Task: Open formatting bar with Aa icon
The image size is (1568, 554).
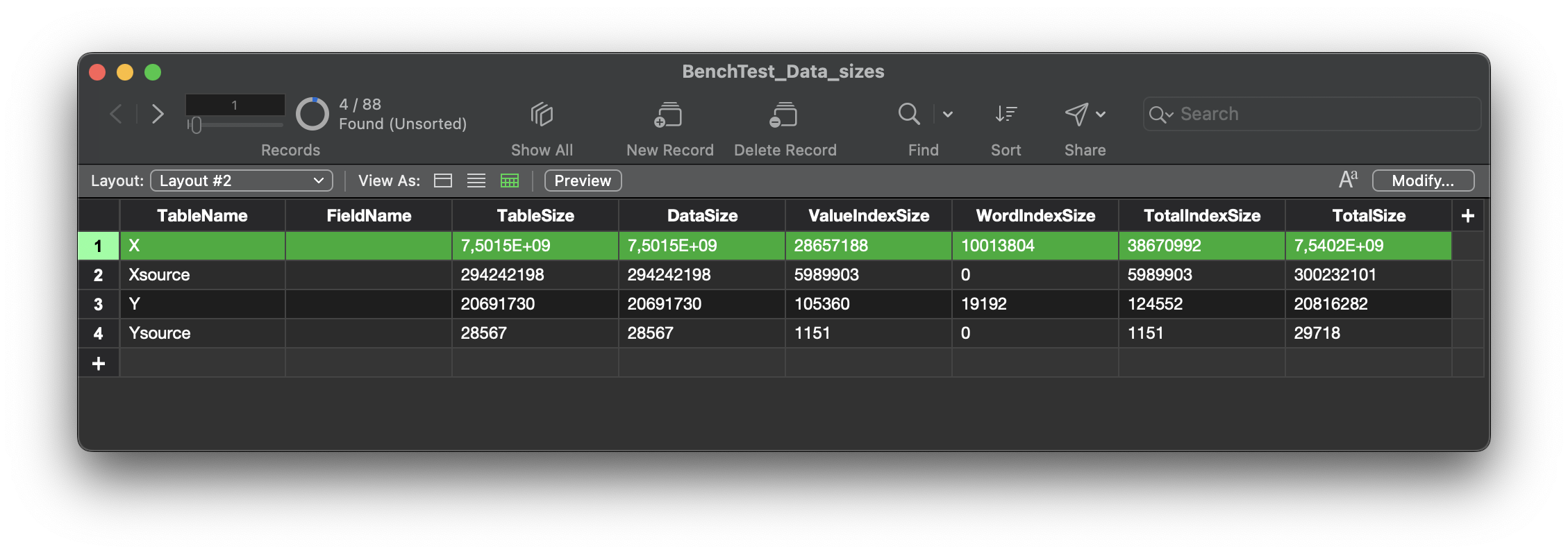Action: (1348, 180)
